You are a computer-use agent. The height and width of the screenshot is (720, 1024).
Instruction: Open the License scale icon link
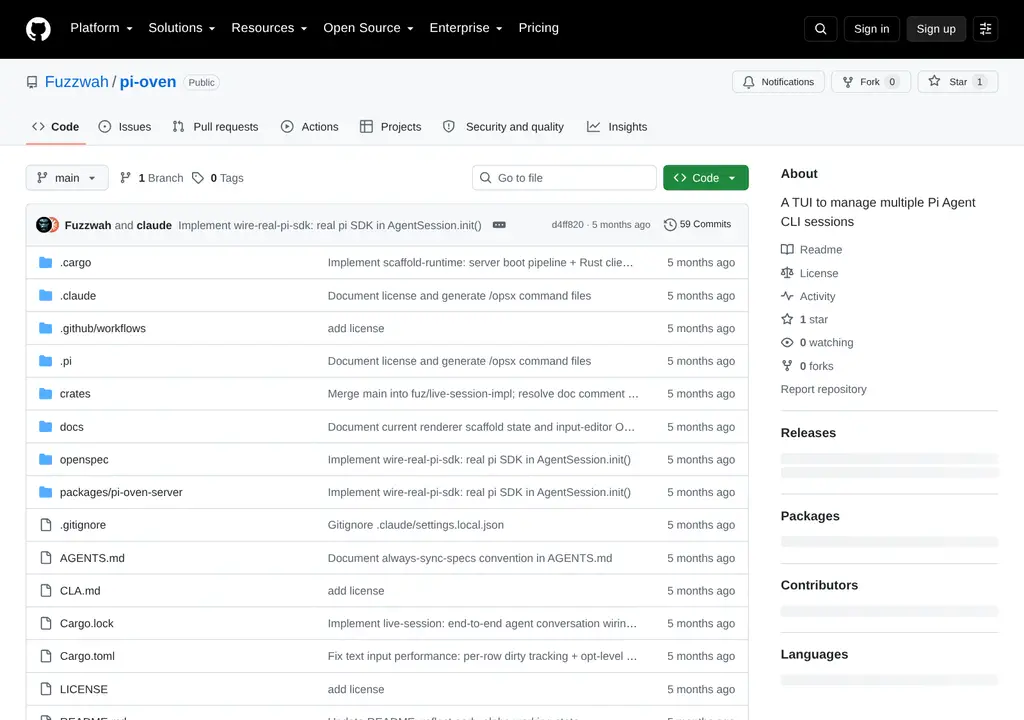coord(809,273)
